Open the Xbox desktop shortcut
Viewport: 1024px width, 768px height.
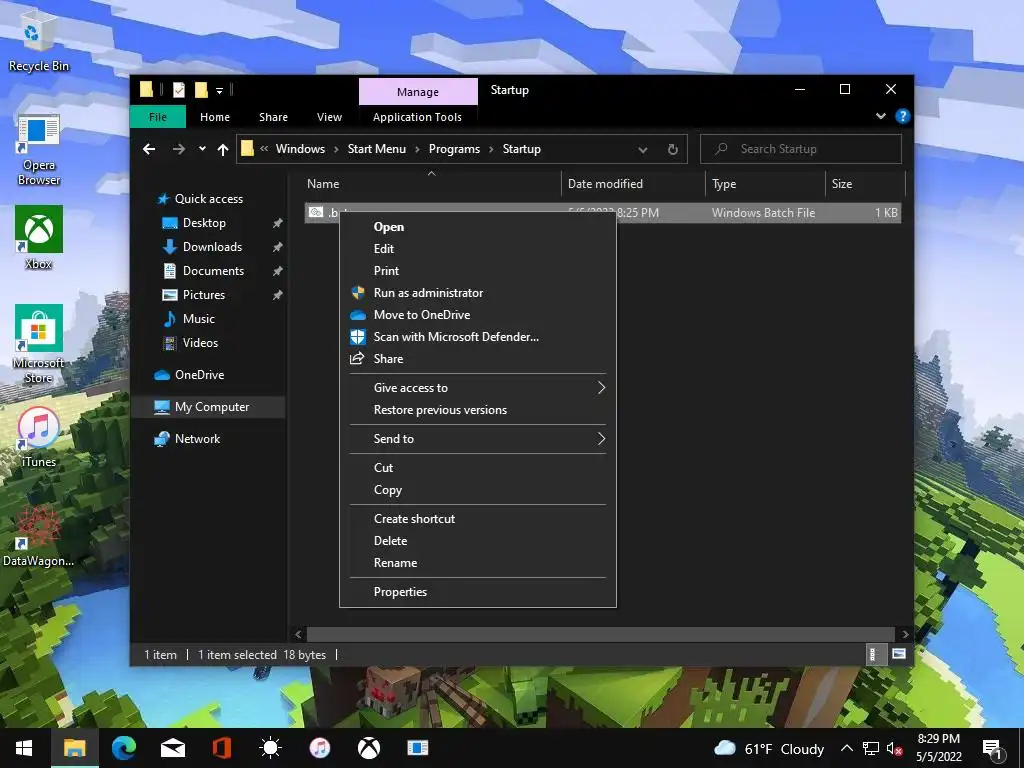click(39, 237)
